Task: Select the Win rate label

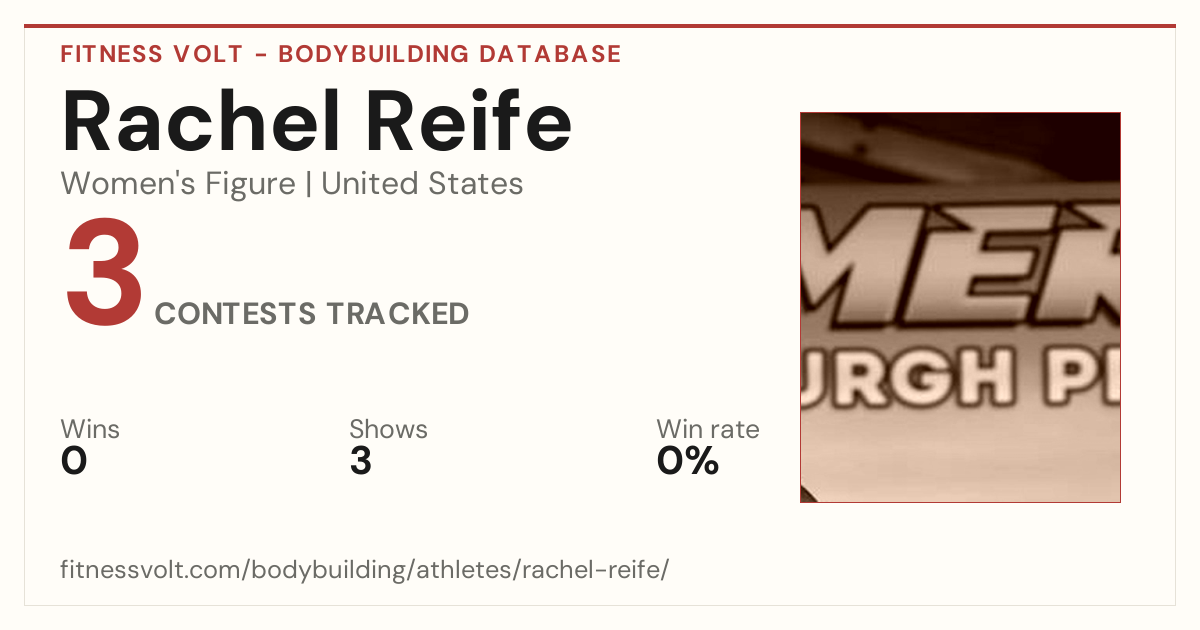Action: (708, 430)
